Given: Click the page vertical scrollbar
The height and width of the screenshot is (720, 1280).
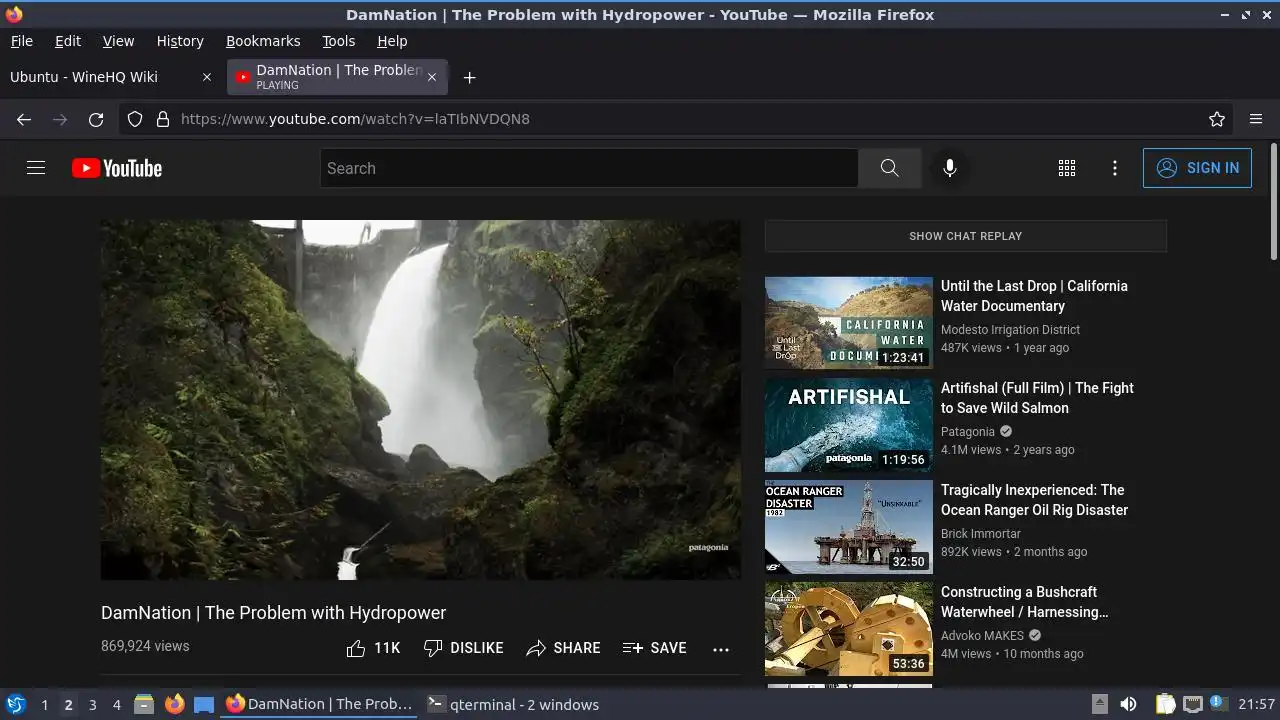Looking at the screenshot, I should 1273,200.
